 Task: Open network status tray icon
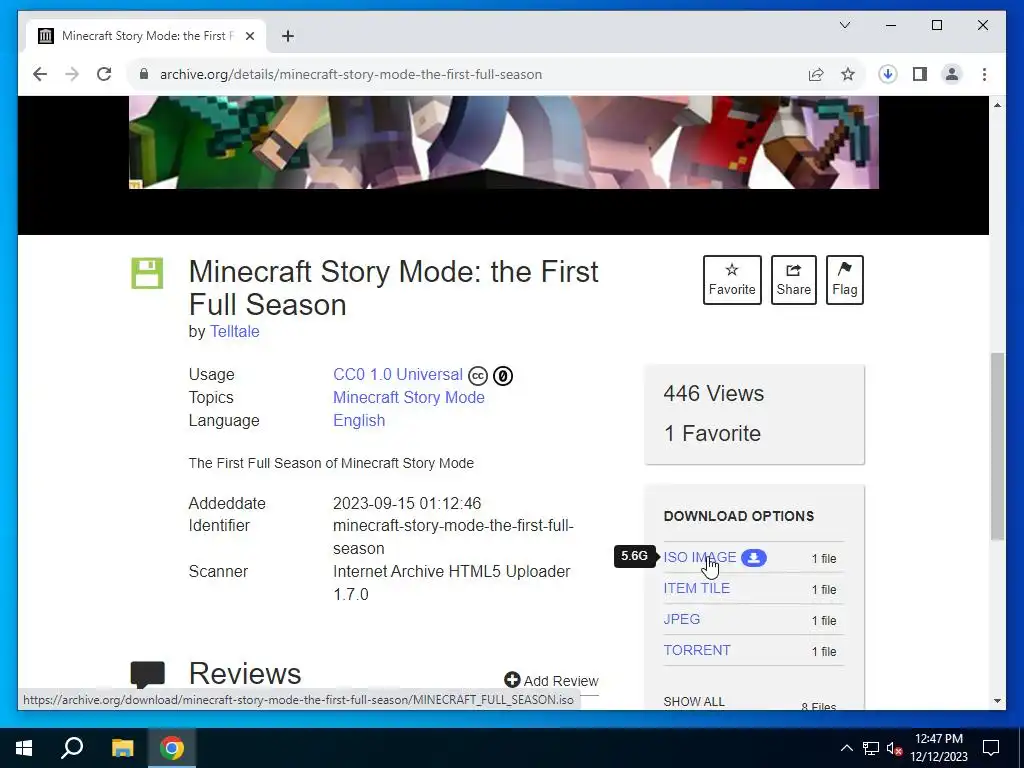[x=871, y=748]
